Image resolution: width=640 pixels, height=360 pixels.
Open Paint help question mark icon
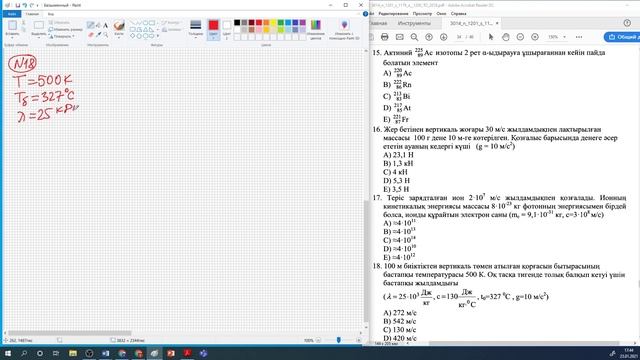(x=365, y=14)
